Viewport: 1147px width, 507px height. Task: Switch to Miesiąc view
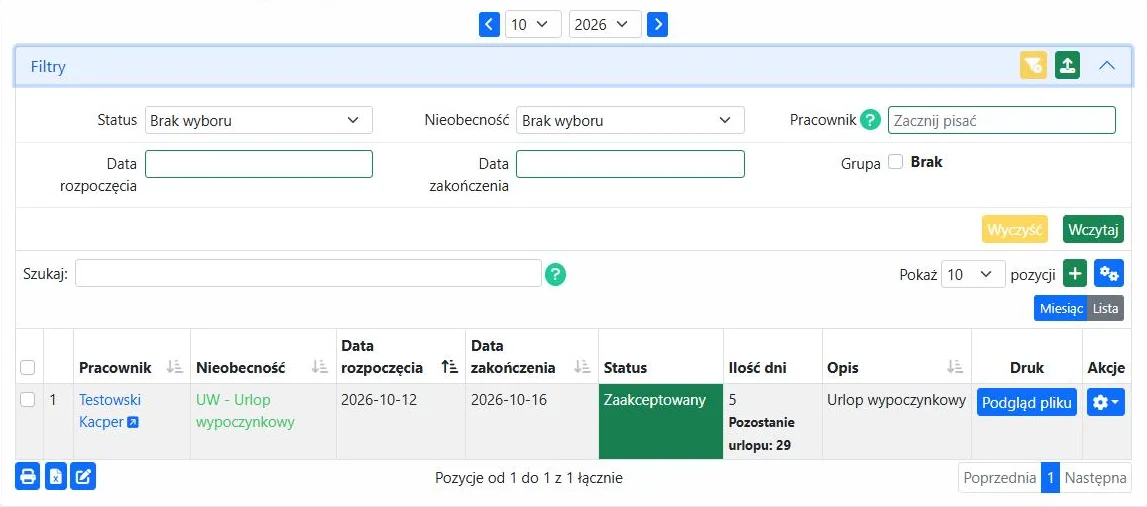pos(1061,308)
